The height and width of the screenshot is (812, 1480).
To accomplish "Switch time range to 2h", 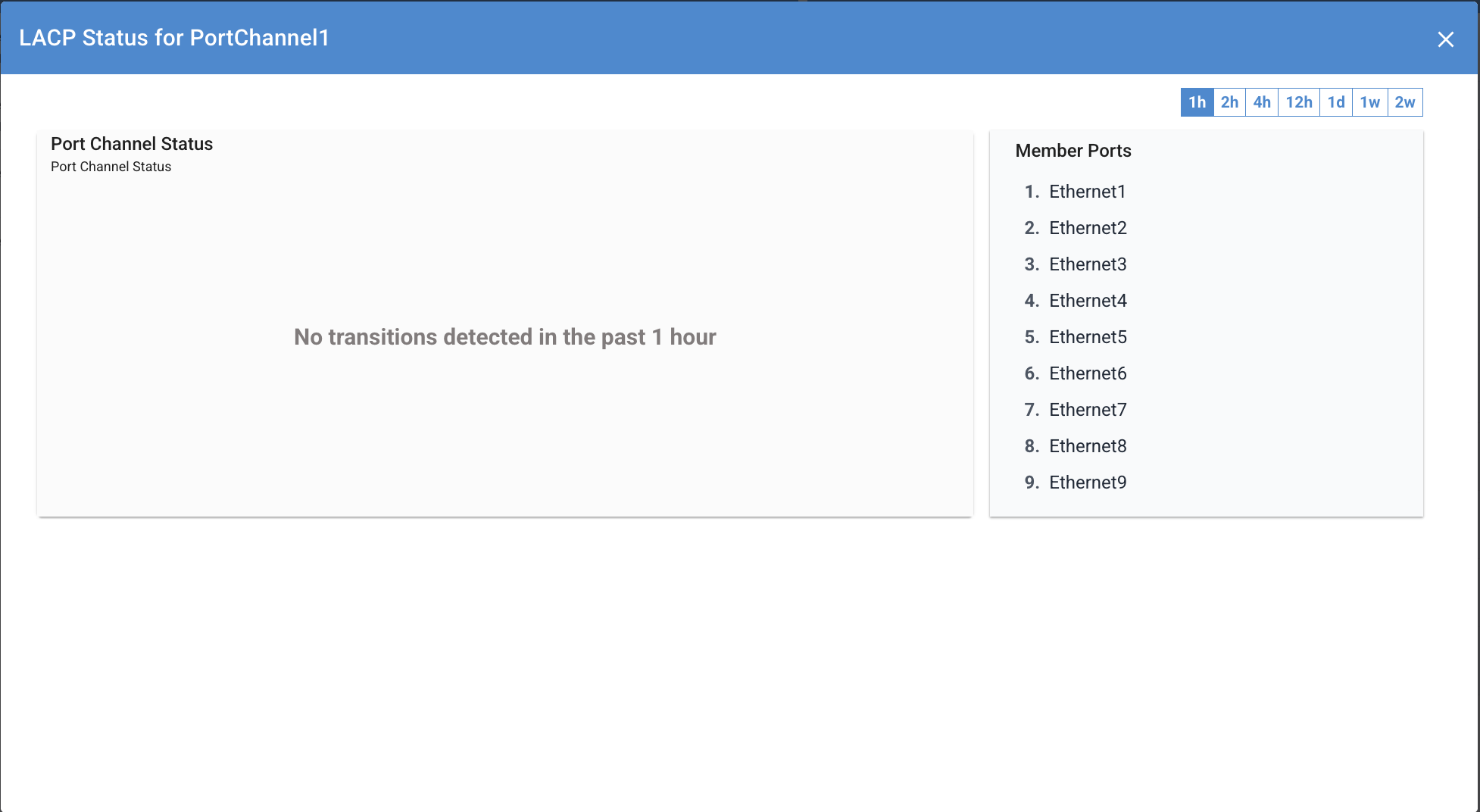I will tap(1229, 102).
